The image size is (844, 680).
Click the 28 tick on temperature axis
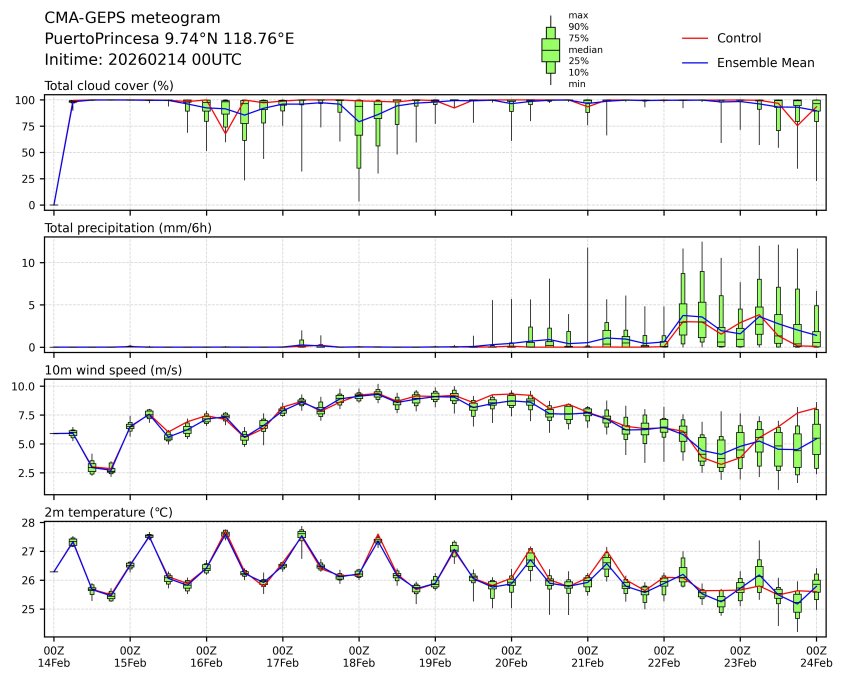click(x=30, y=523)
